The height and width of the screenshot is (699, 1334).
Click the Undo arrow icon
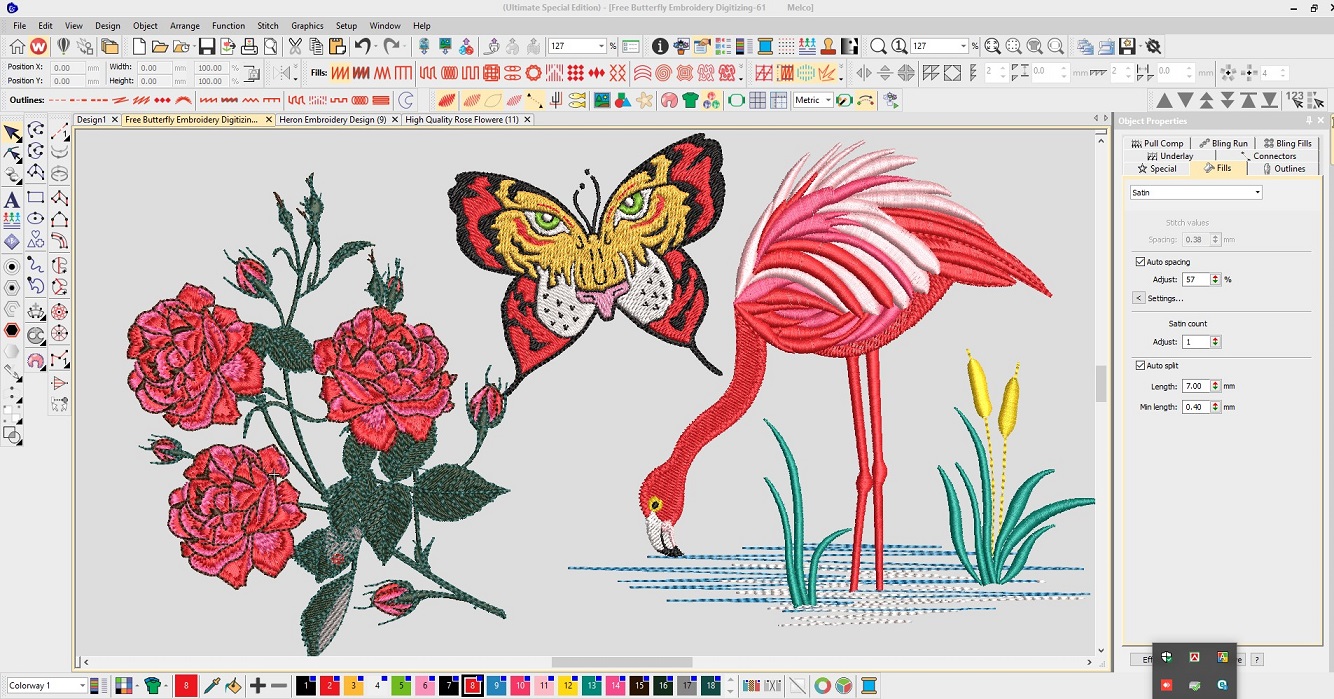point(362,47)
